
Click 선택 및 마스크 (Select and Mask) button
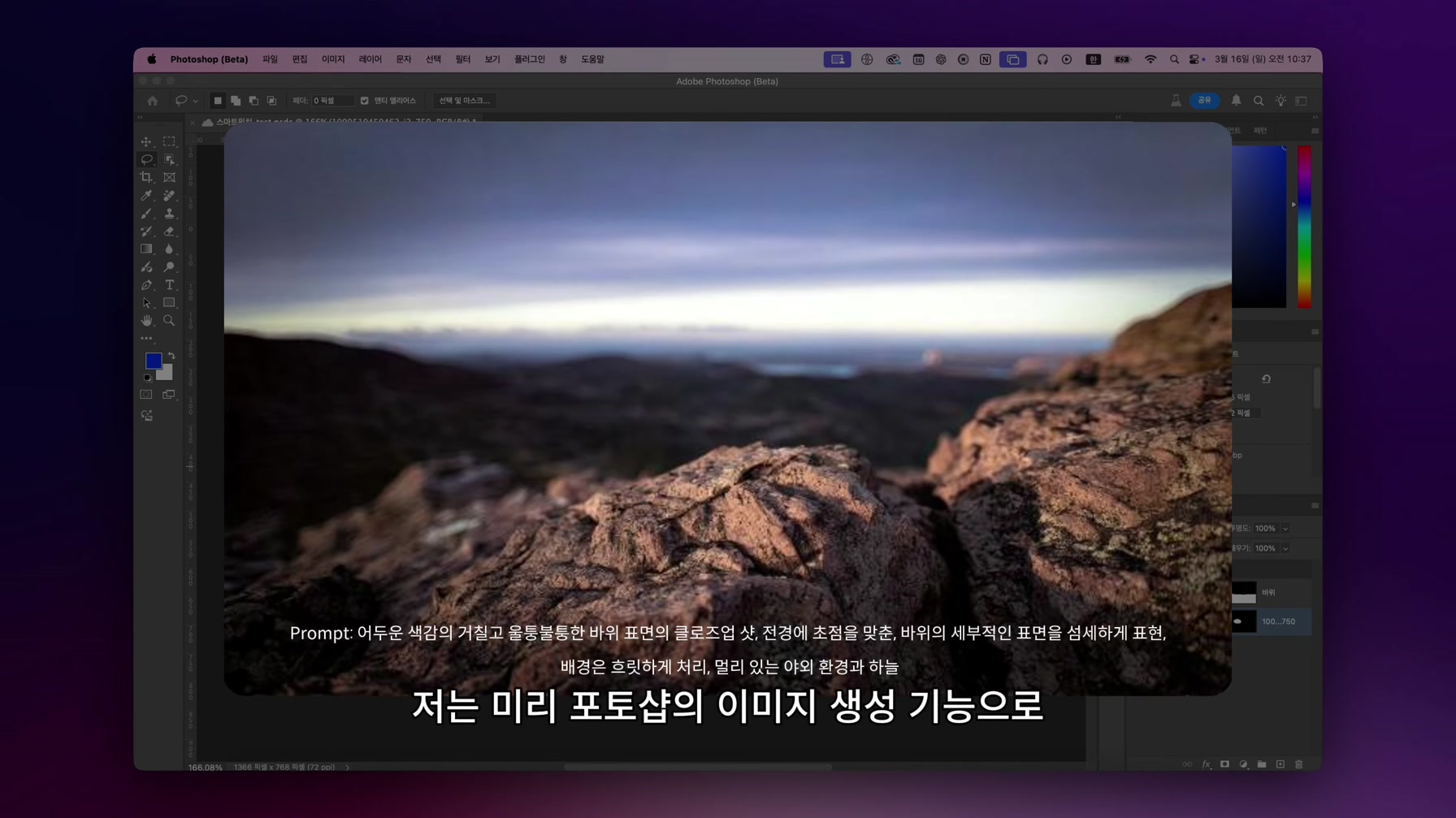[465, 101]
